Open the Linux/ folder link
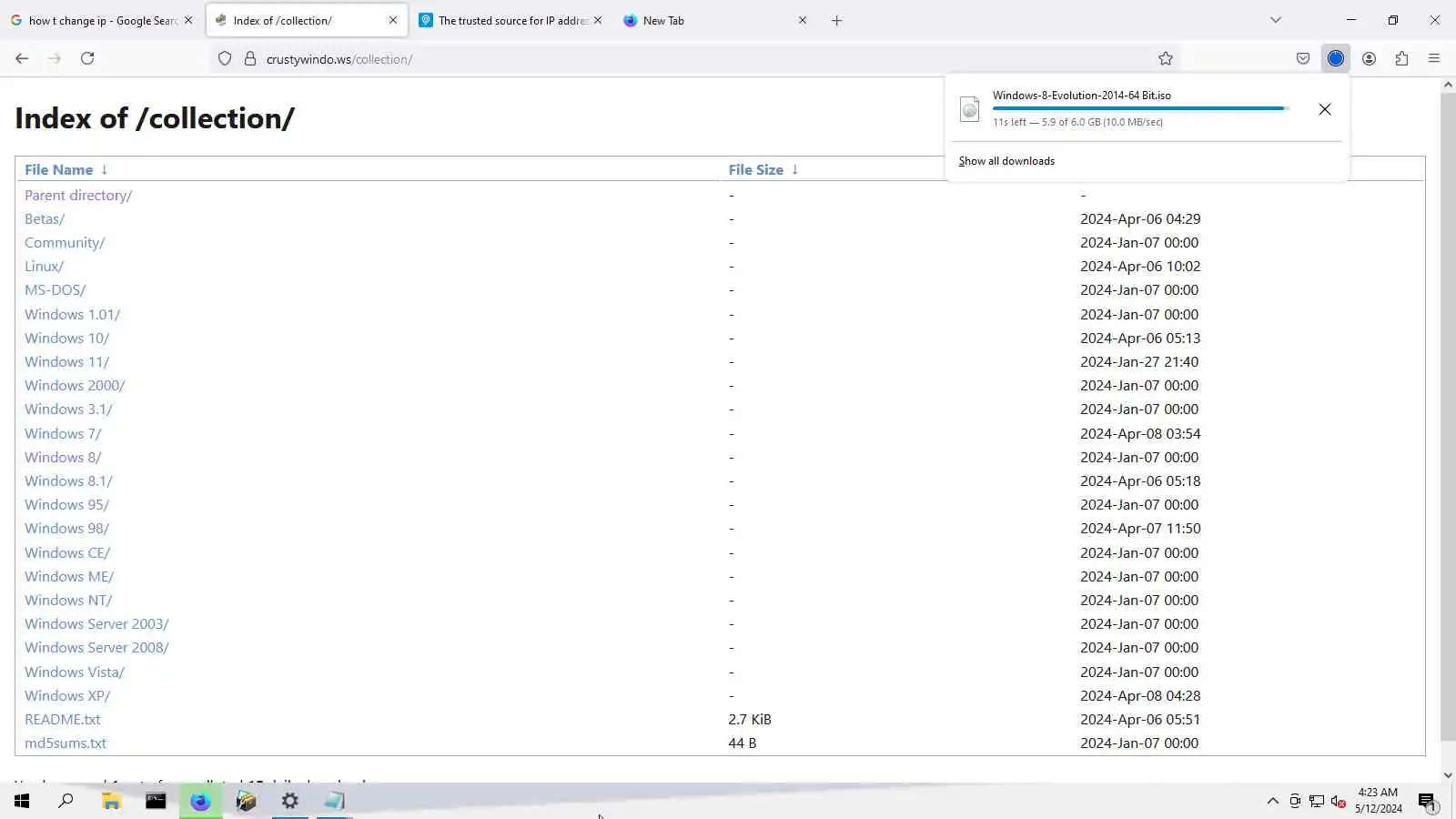The image size is (1456, 819). (44, 266)
